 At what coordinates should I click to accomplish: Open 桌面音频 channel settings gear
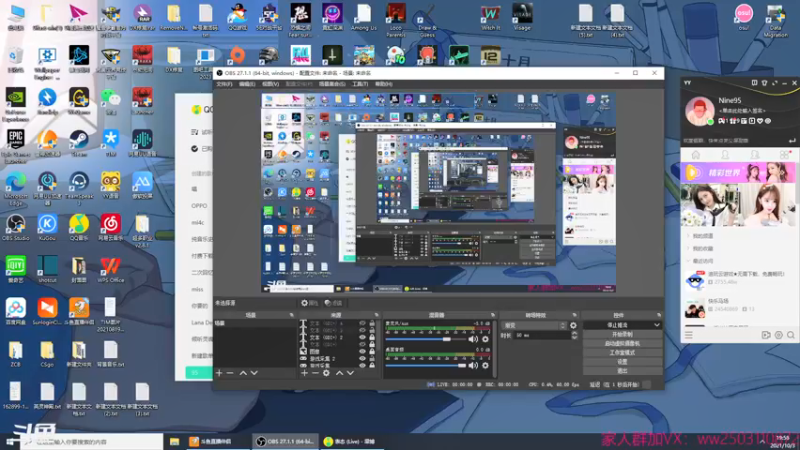click(x=485, y=365)
